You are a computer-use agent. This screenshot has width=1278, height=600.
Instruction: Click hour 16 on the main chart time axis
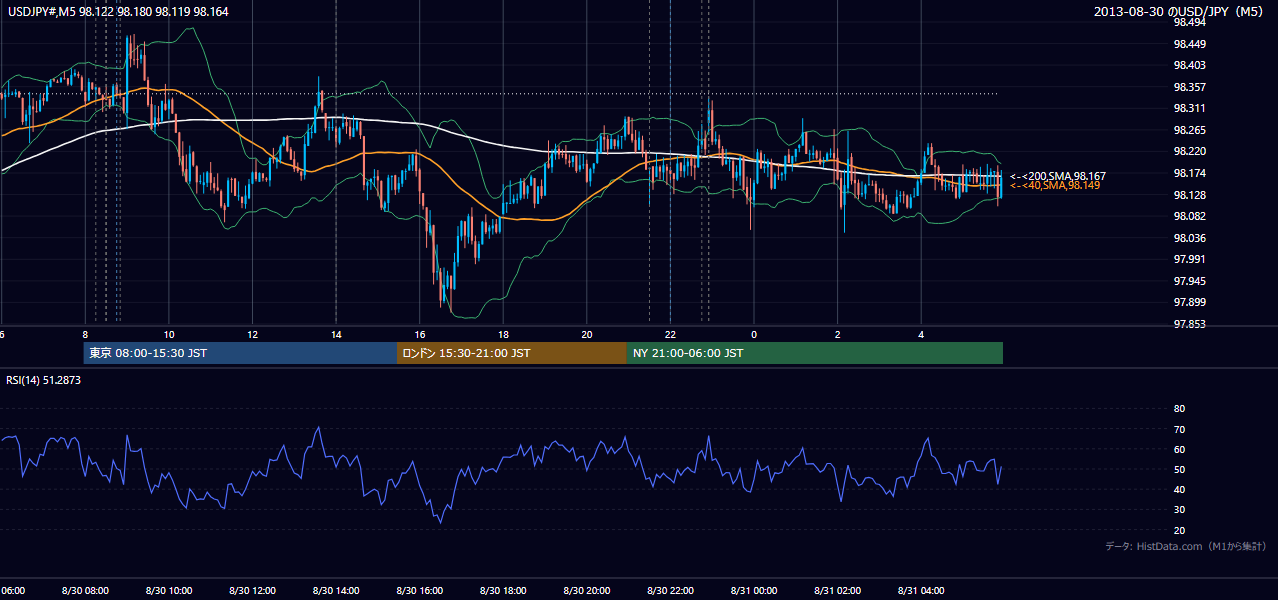[419, 334]
